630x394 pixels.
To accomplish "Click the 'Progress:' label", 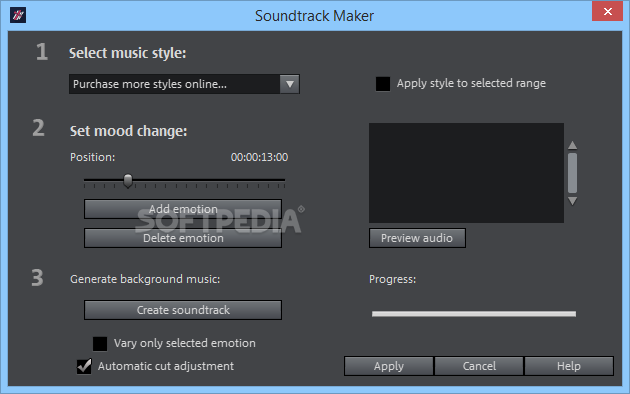I will 393,279.
